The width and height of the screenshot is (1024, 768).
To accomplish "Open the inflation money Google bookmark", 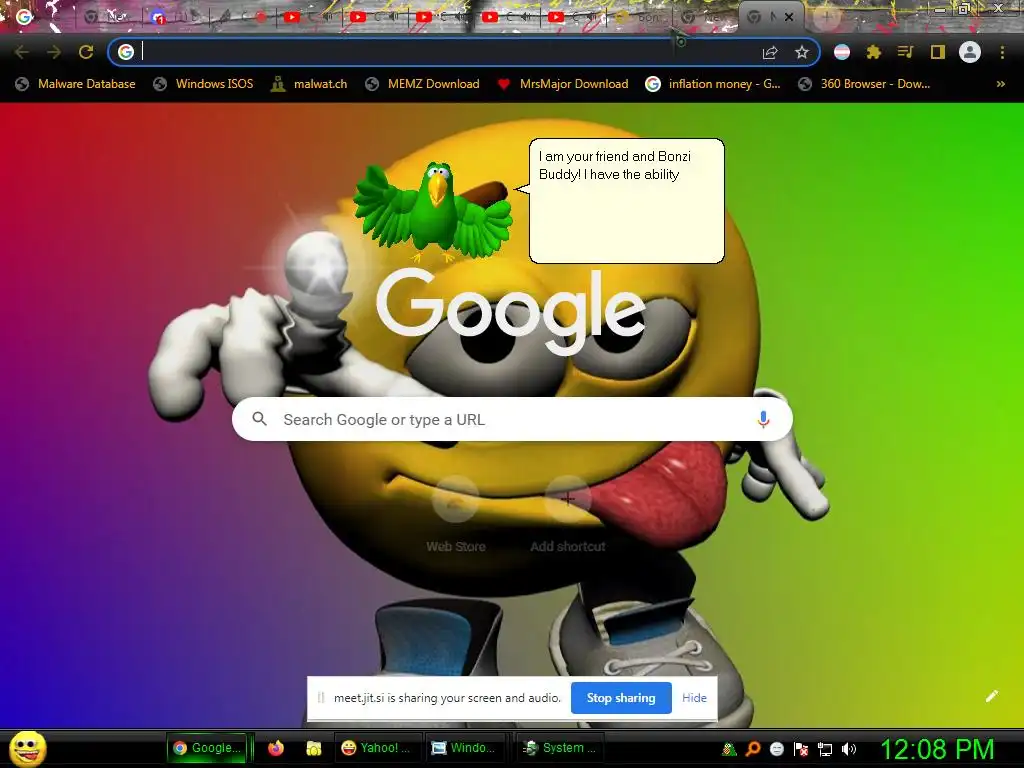I will tap(712, 84).
